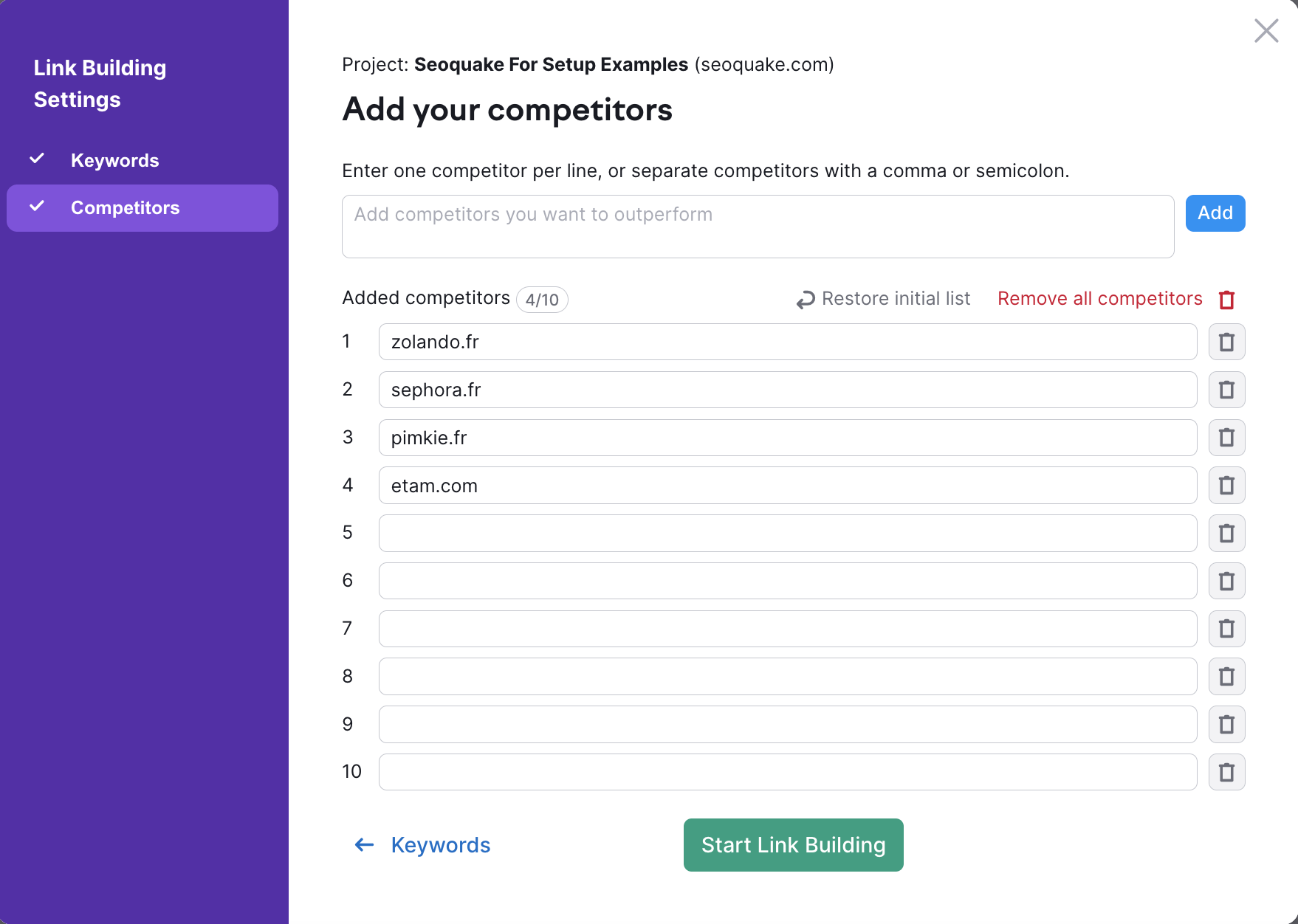
Task: Open the Keywords step in sidebar
Action: pos(114,160)
